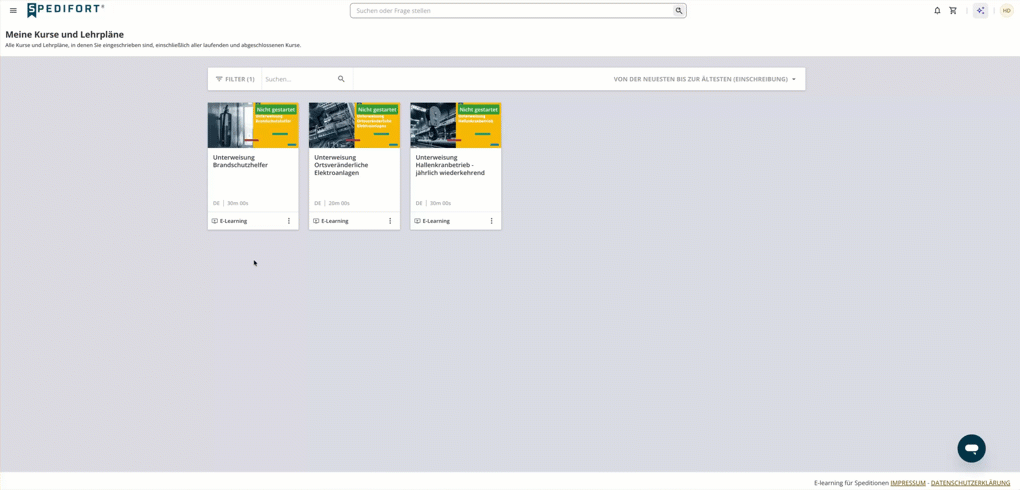
Task: Click '20m 00s' duration text
Action: tap(339, 204)
